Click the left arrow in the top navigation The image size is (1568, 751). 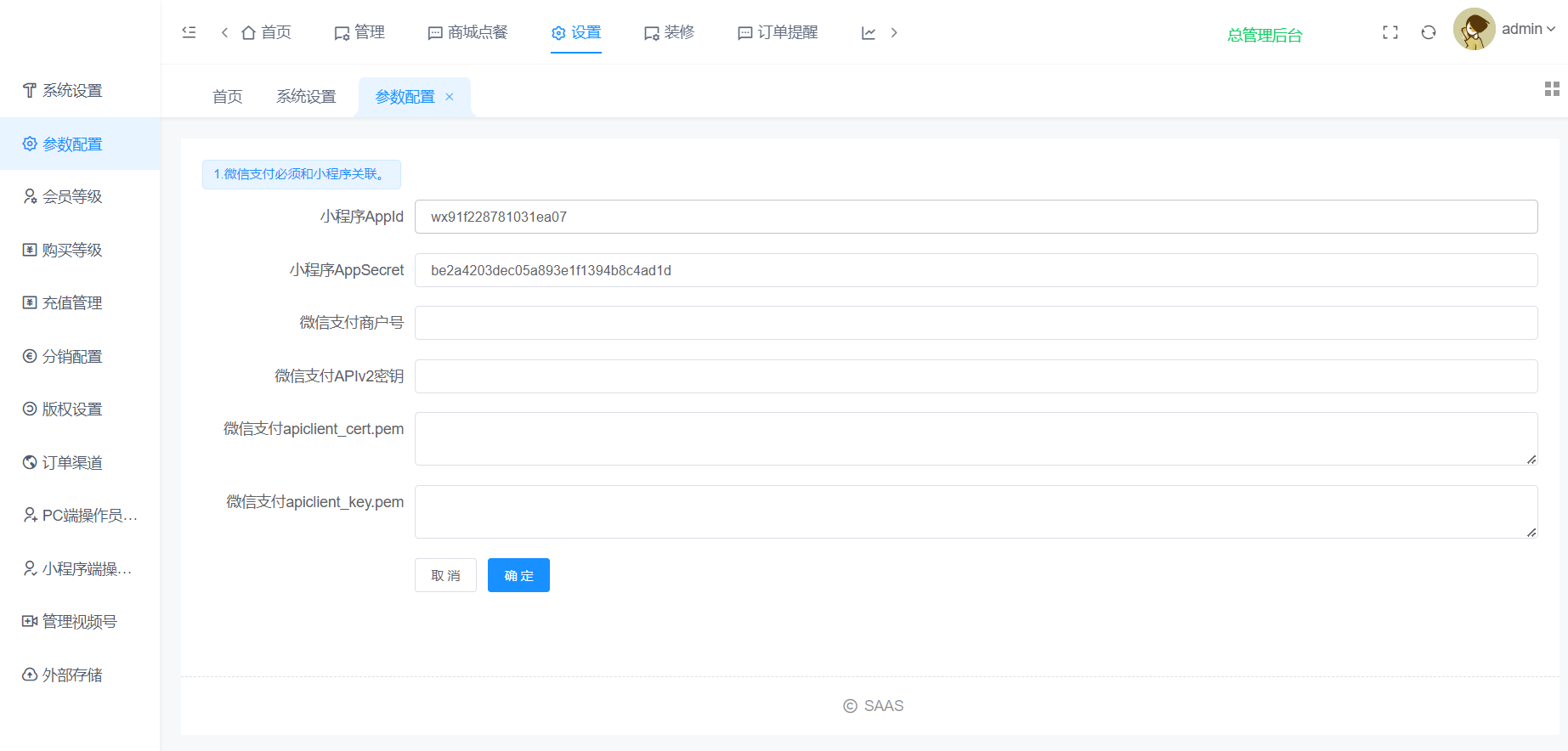point(224,32)
